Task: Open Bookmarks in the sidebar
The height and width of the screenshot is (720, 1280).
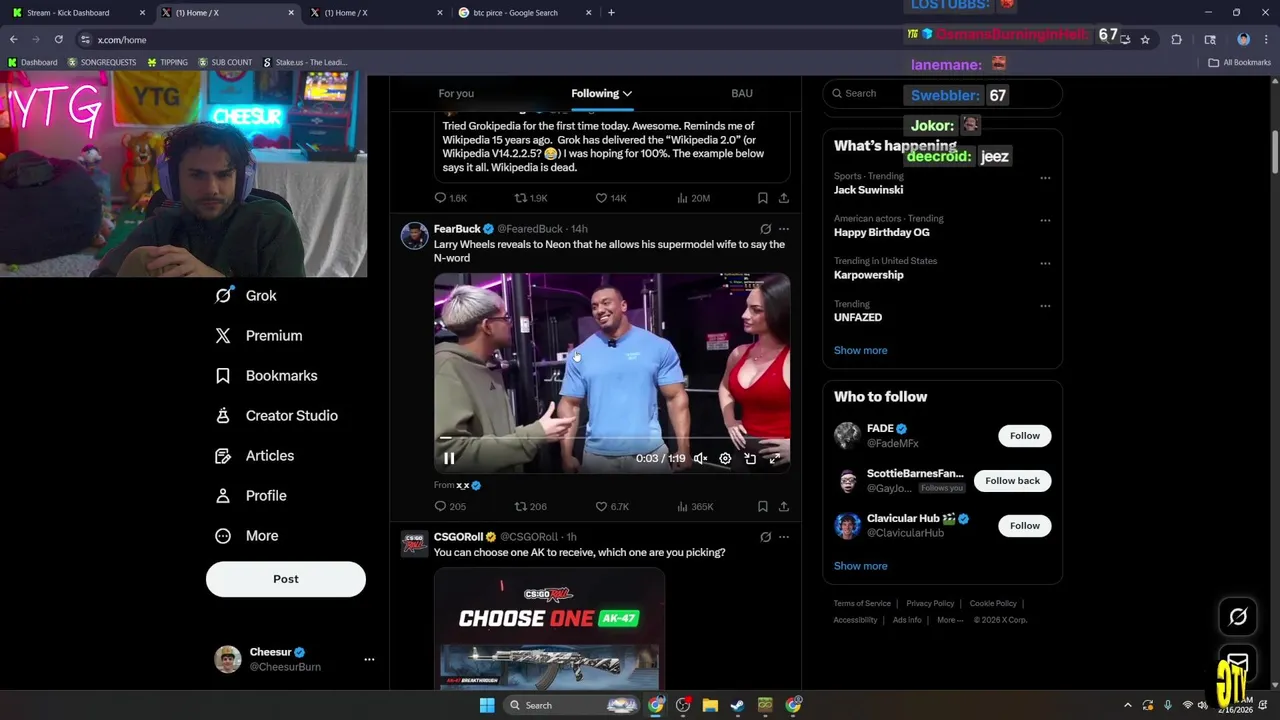Action: click(x=266, y=376)
